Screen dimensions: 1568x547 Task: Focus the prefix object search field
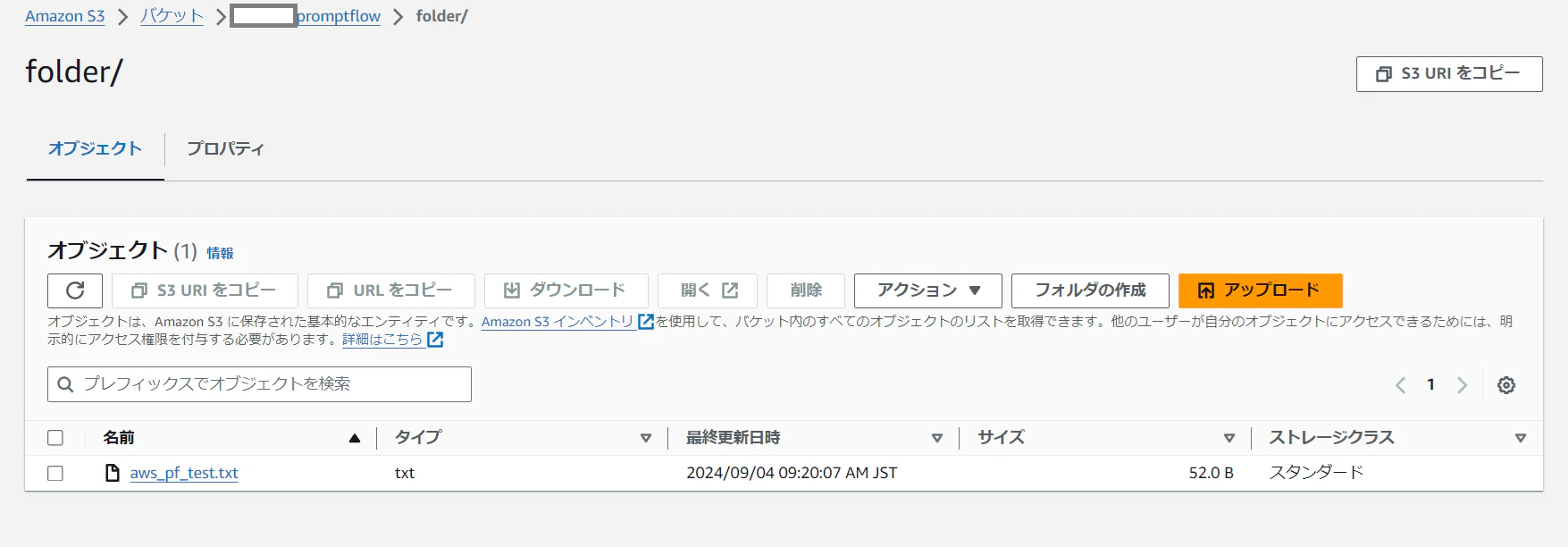click(x=259, y=384)
